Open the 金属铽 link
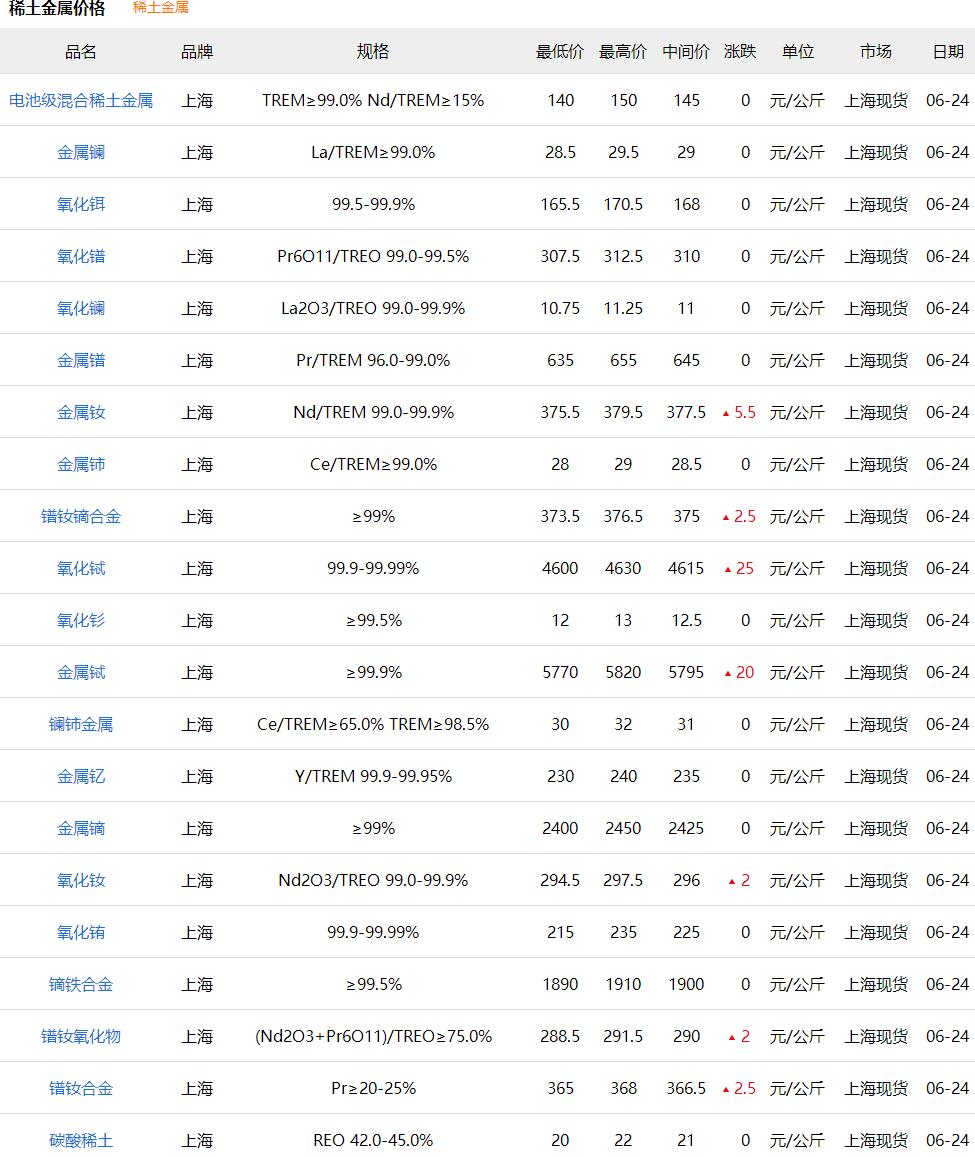 click(x=81, y=672)
